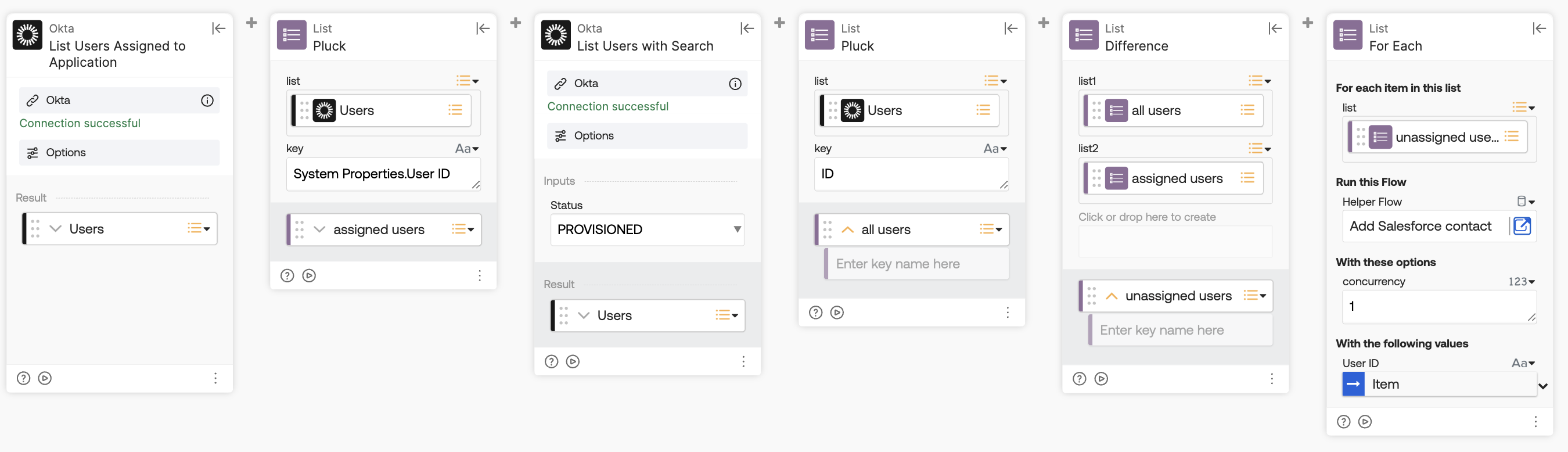Change list2 type on the Difference card
Viewport: 1568px width, 452px height.
pos(1259,149)
